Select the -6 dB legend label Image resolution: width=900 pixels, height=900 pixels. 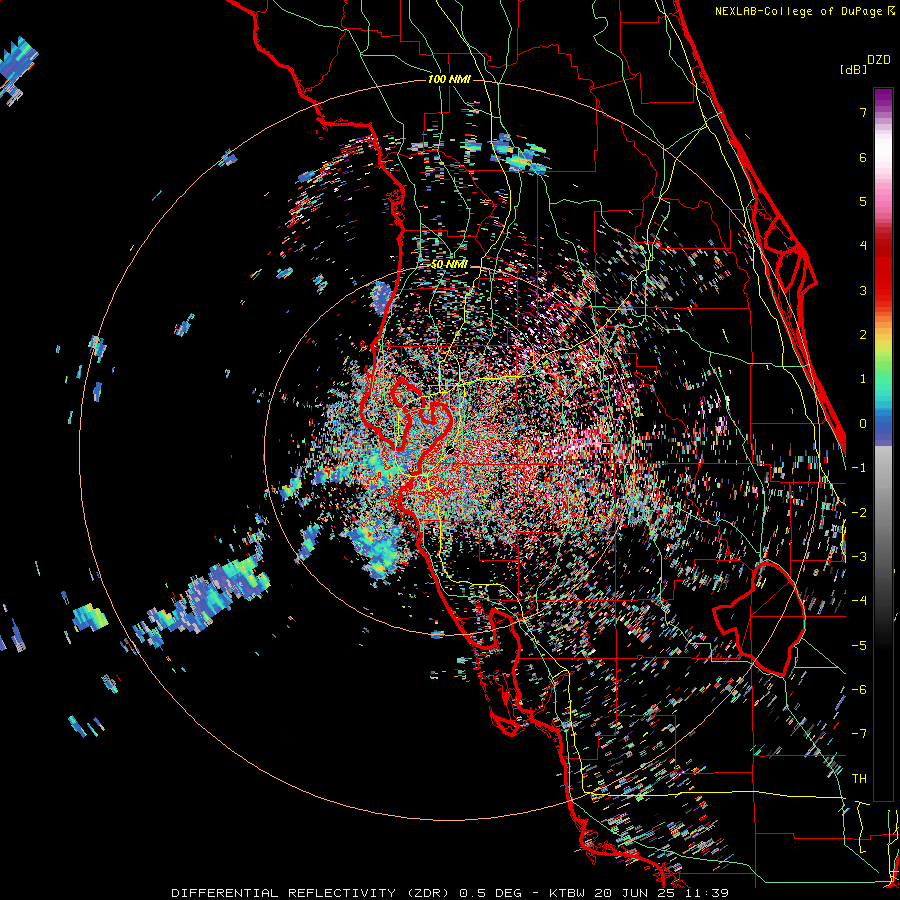point(859,689)
